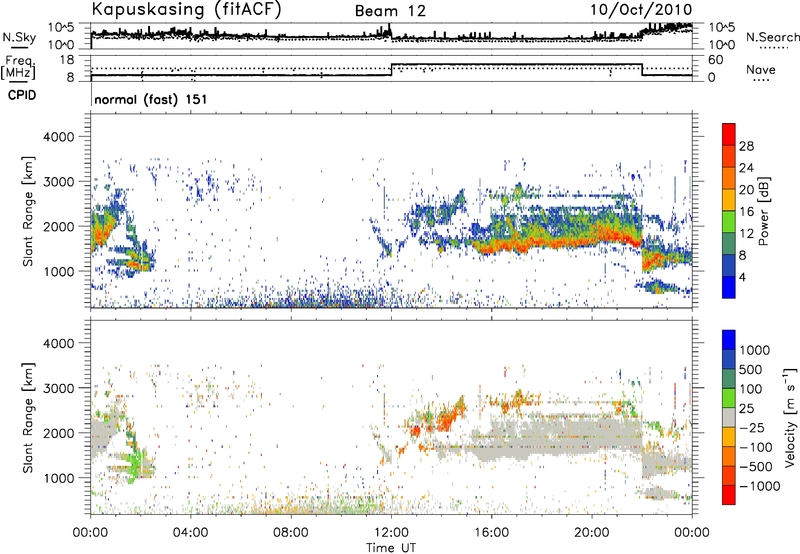
Task: Click the '60' Nave axis tick
Action: click(715, 60)
